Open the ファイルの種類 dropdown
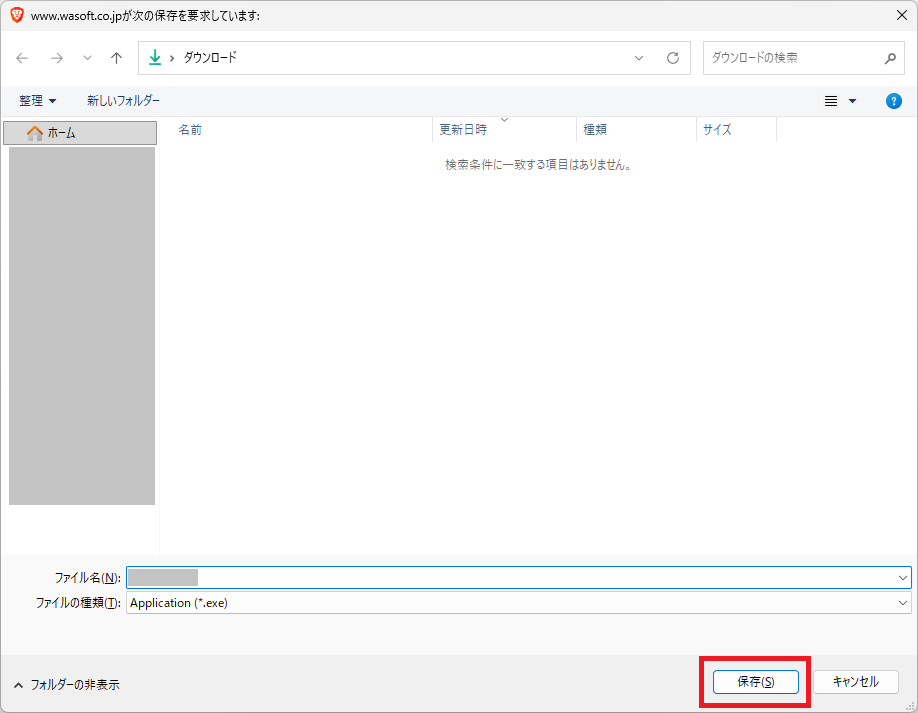The width and height of the screenshot is (918, 713). [902, 602]
